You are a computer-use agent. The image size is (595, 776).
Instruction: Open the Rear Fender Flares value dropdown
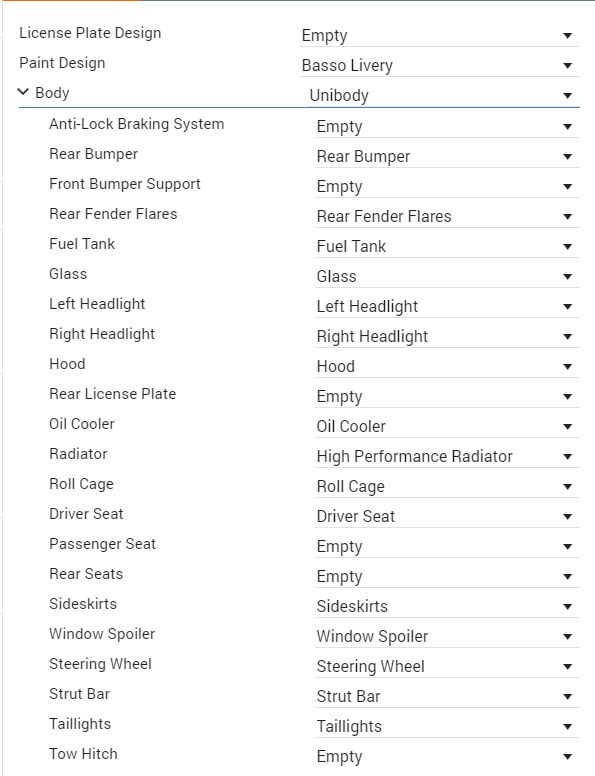coord(447,216)
